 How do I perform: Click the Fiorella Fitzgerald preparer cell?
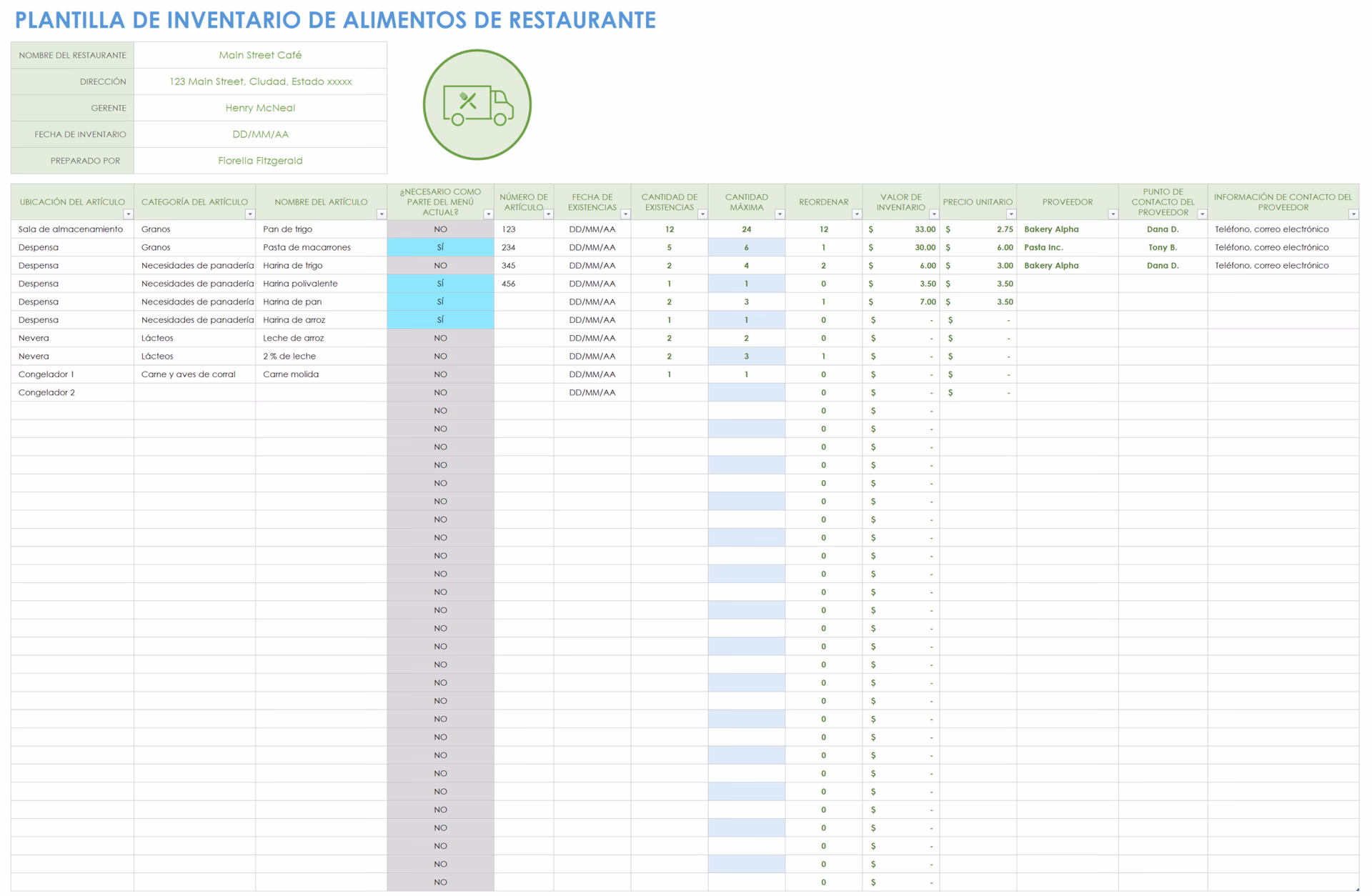tap(260, 160)
